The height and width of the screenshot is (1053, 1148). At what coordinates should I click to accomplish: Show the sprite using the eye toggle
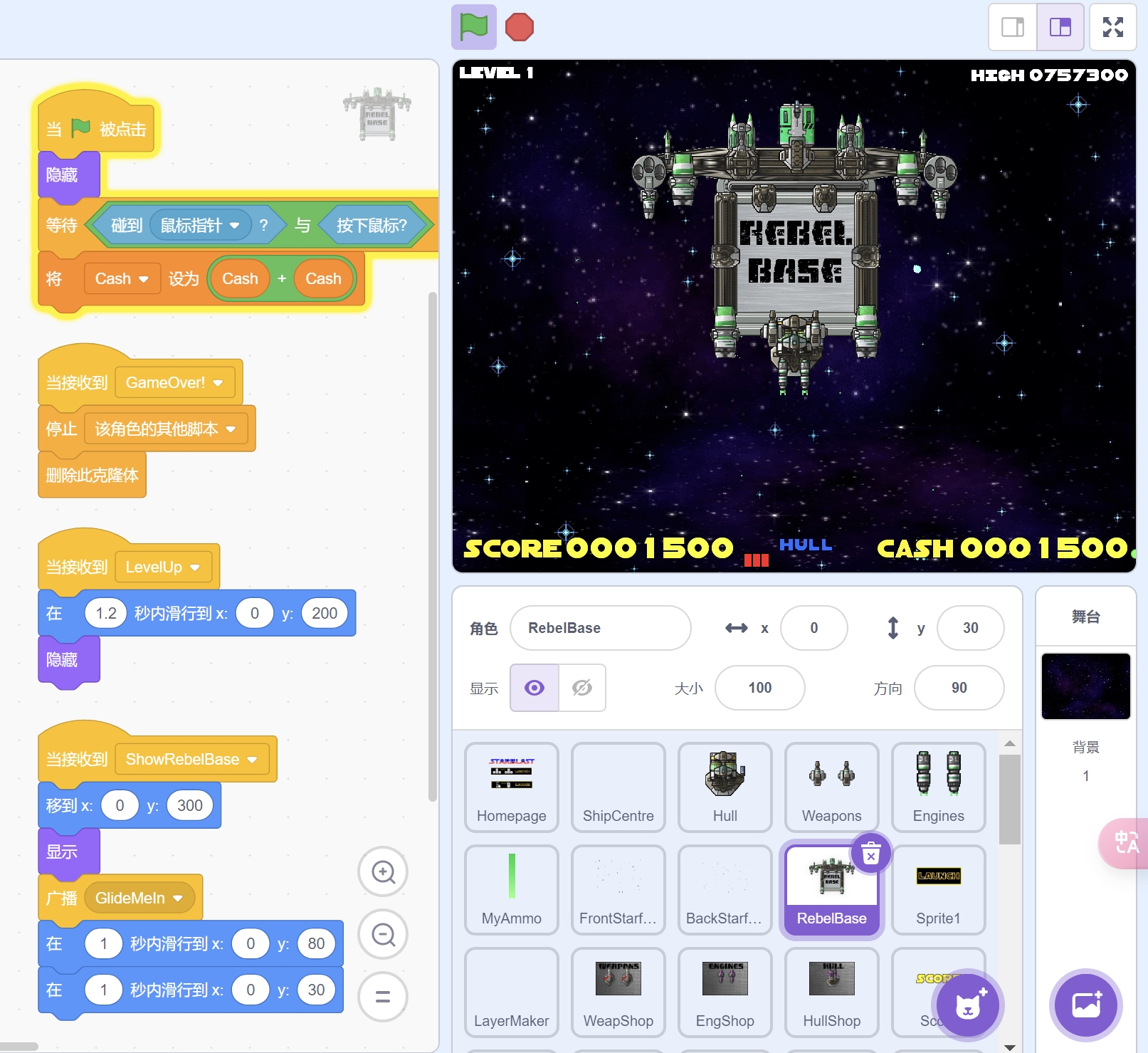pyautogui.click(x=534, y=688)
